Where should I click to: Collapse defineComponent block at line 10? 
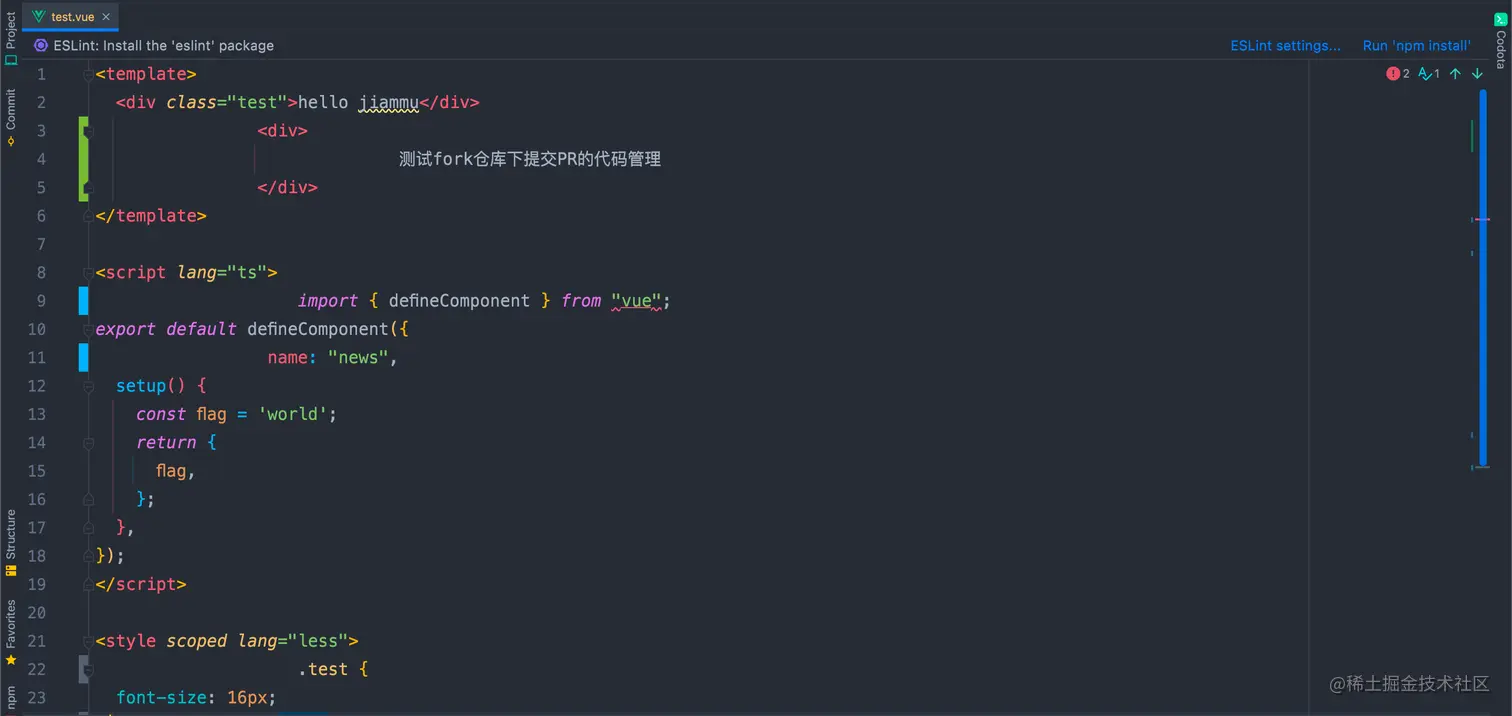[89, 329]
